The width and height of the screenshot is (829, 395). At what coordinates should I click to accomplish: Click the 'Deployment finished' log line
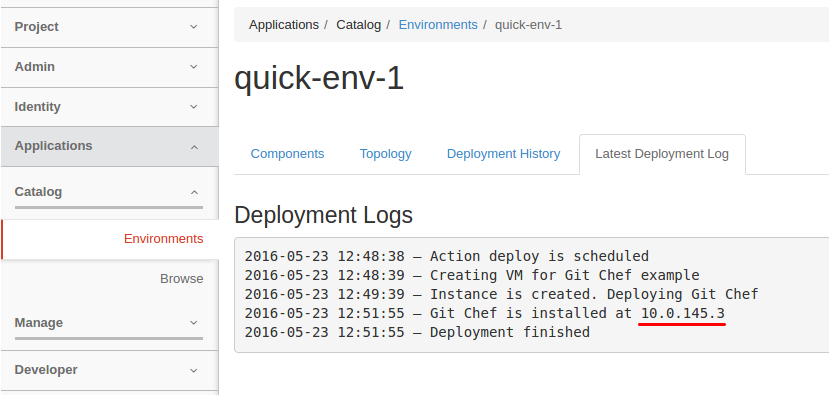(417, 333)
